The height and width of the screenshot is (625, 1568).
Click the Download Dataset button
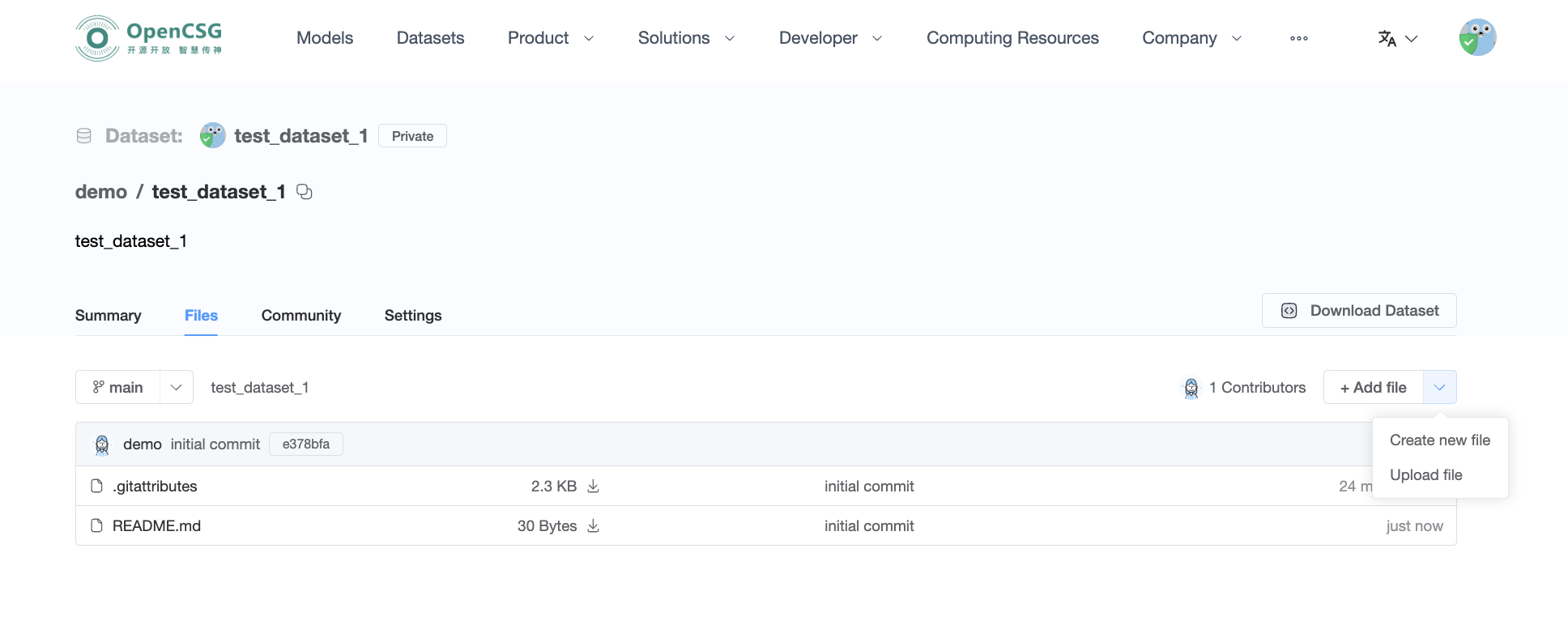pos(1358,310)
